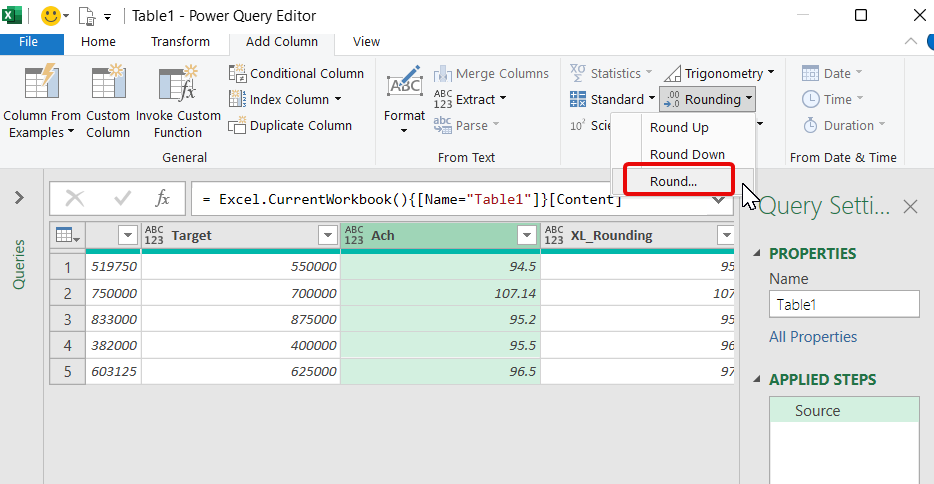Open the View ribbon tab

click(366, 41)
